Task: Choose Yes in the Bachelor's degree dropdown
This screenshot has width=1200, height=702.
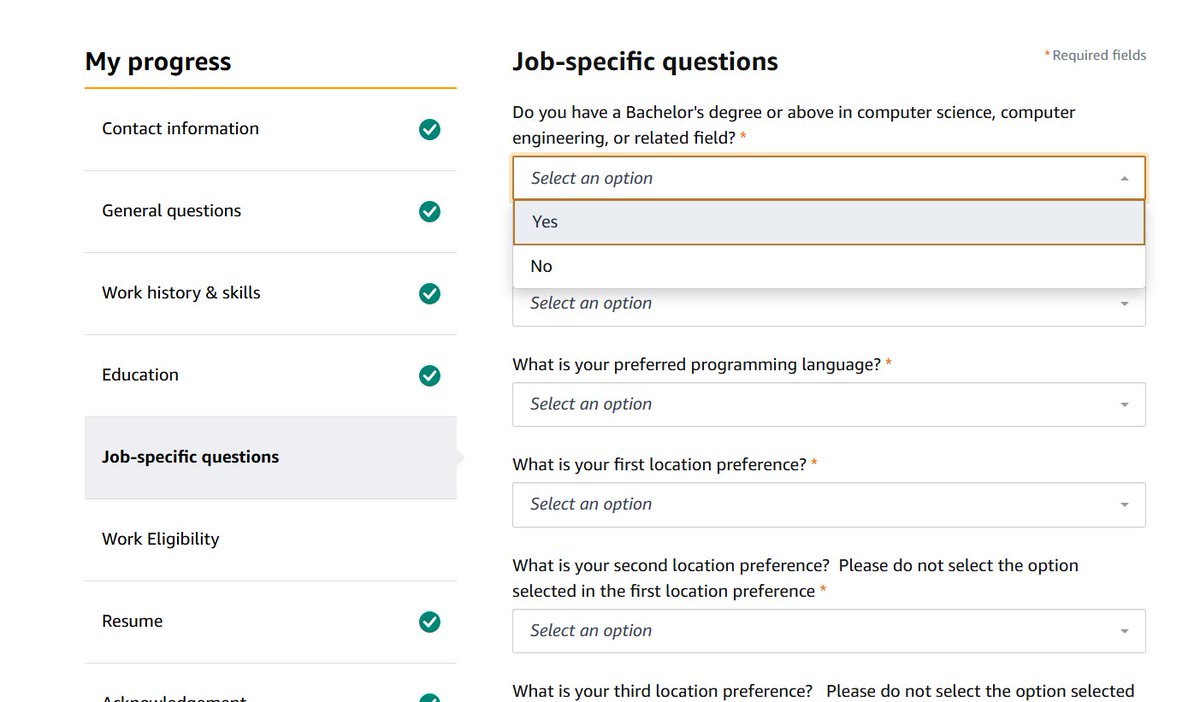Action: (x=828, y=222)
